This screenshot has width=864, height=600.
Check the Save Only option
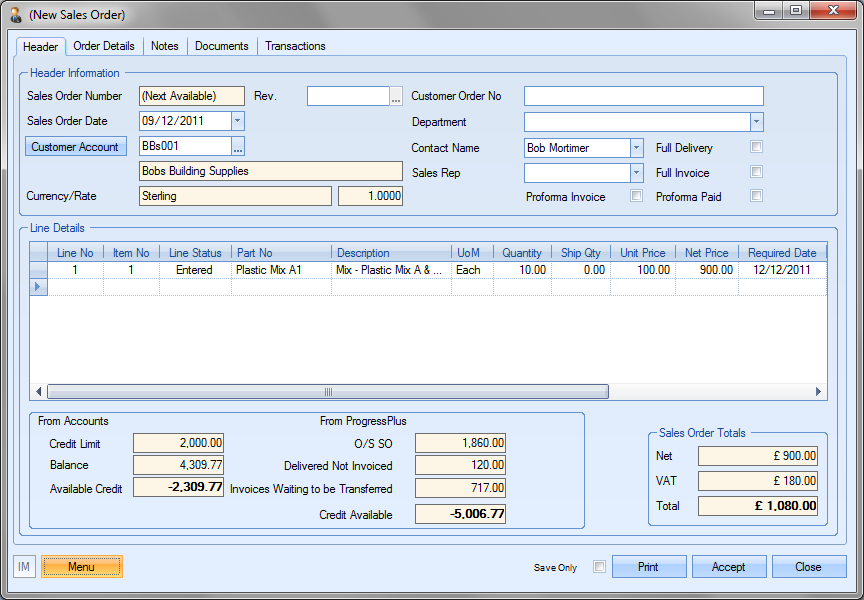pos(599,567)
